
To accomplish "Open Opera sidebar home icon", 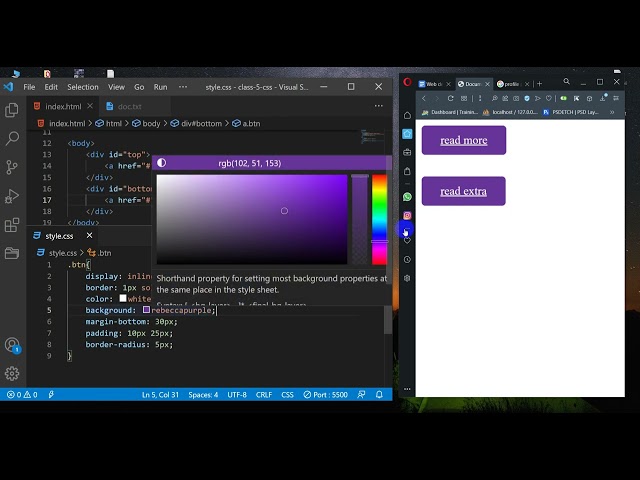I will [407, 116].
